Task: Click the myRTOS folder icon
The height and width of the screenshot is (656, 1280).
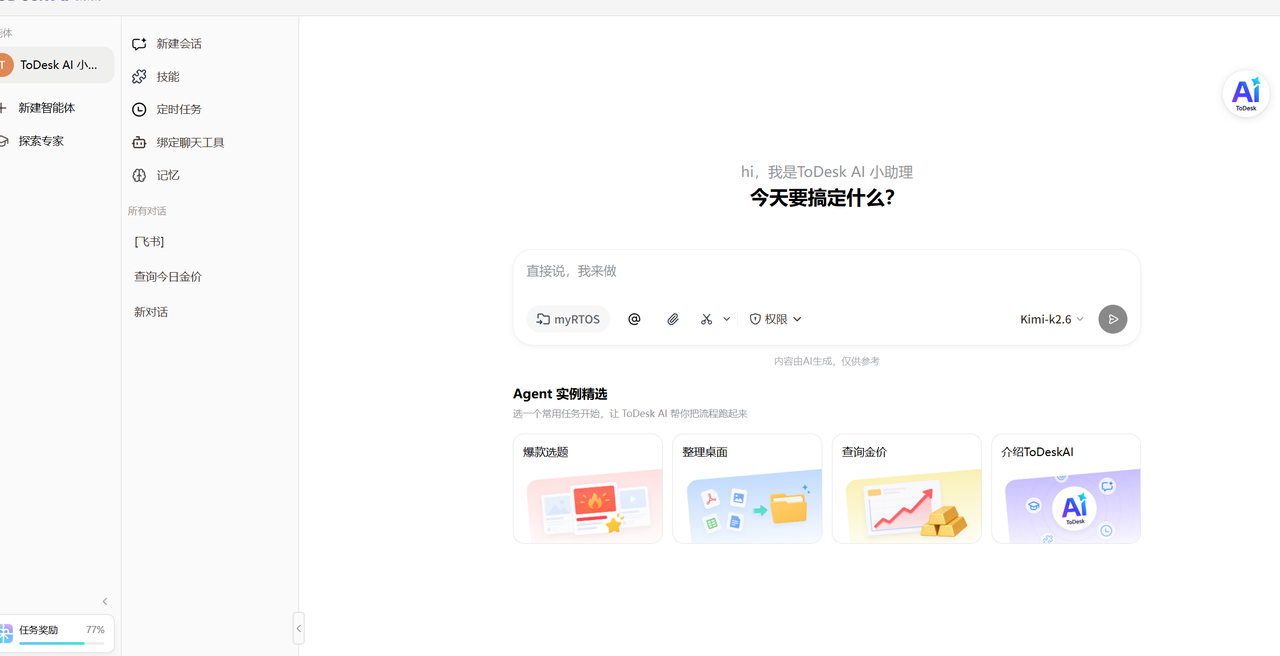Action: pos(543,319)
